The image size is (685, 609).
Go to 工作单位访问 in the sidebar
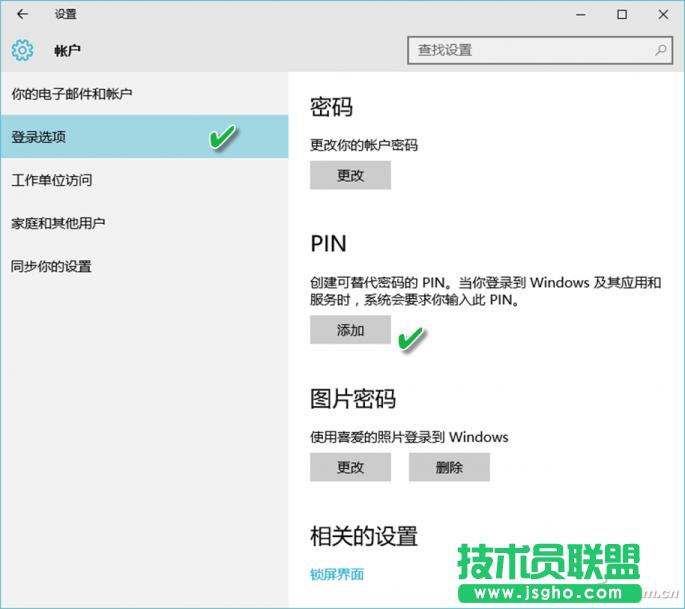(52, 180)
